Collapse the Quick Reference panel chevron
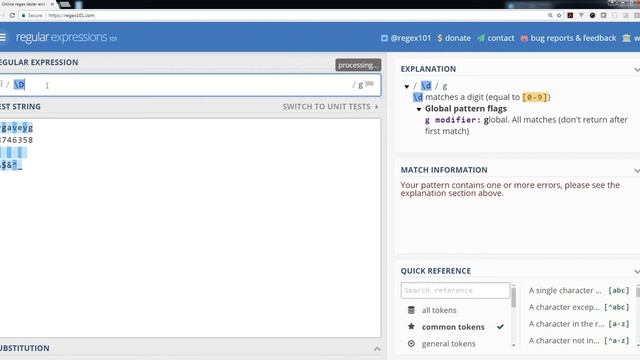This screenshot has width=640, height=360. click(x=636, y=271)
